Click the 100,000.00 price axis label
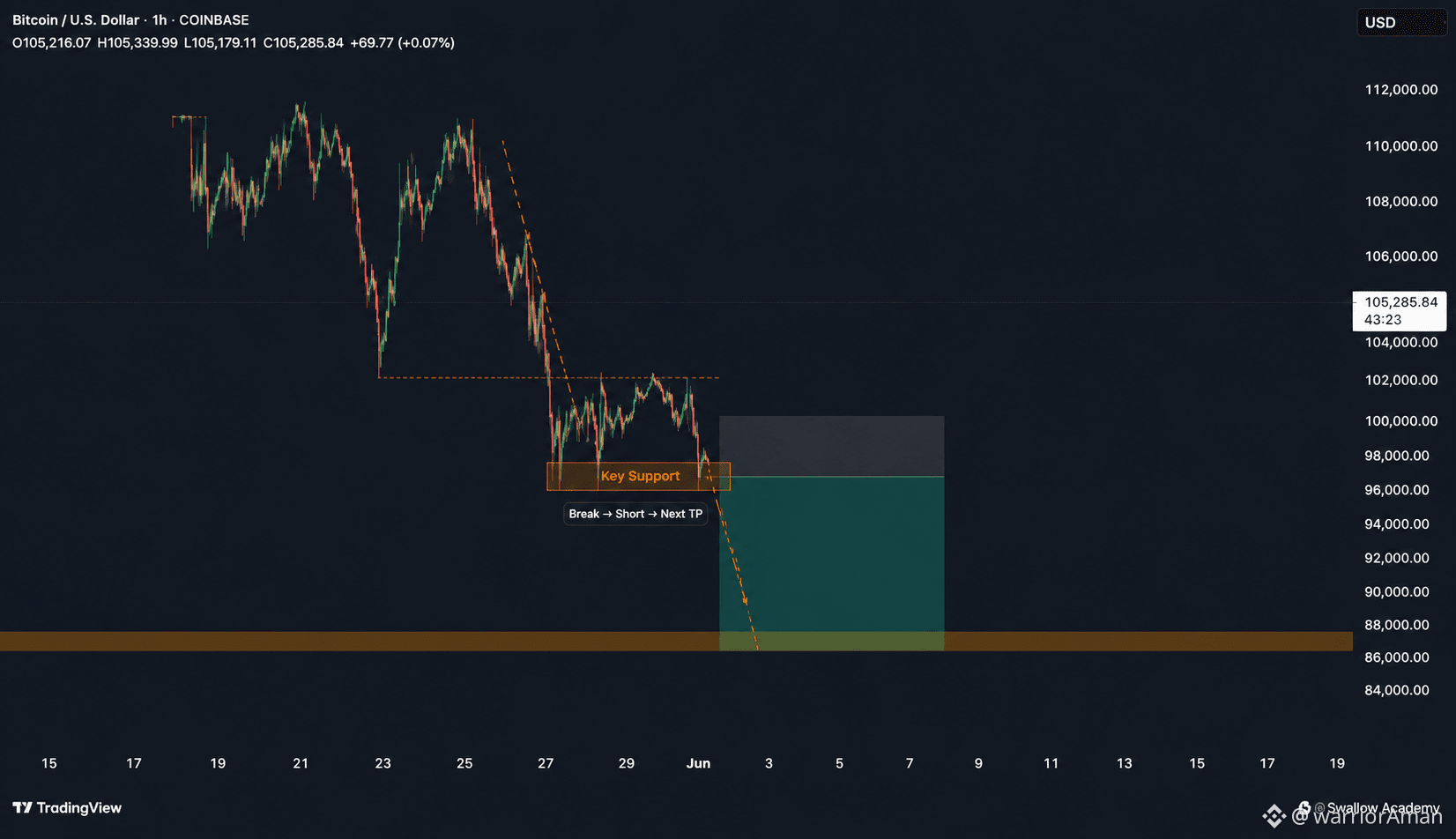1456x839 pixels. tap(1401, 421)
